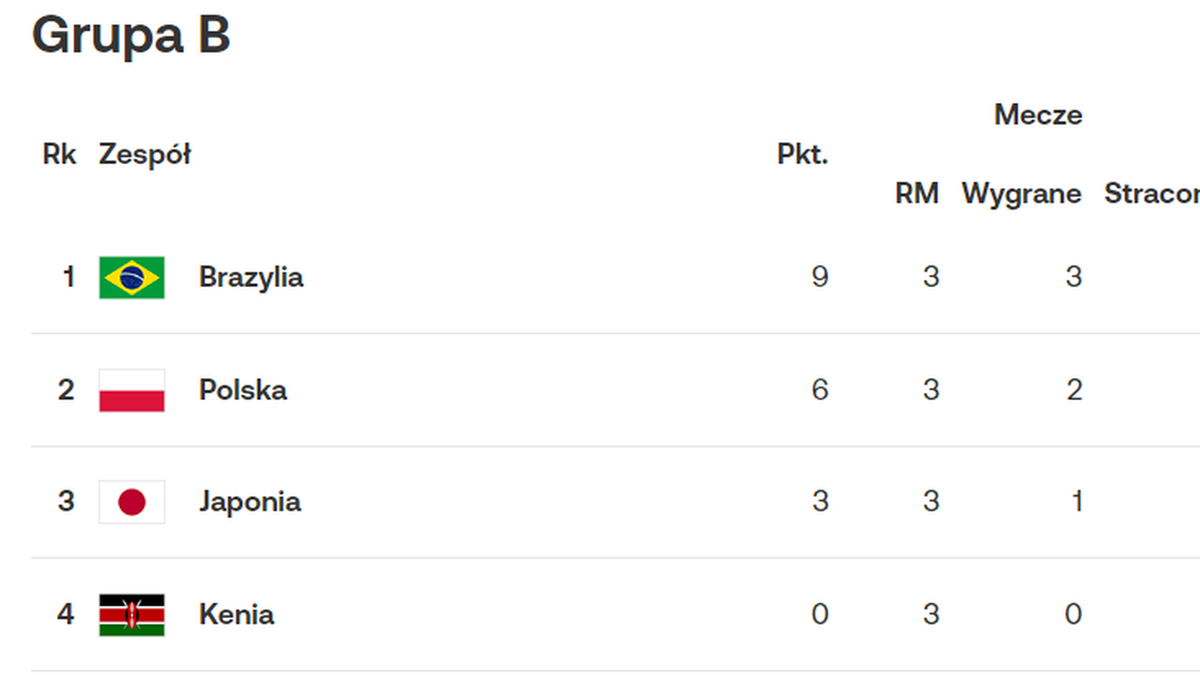Click the Kenya flag icon
The image size is (1200, 675).
tap(132, 614)
